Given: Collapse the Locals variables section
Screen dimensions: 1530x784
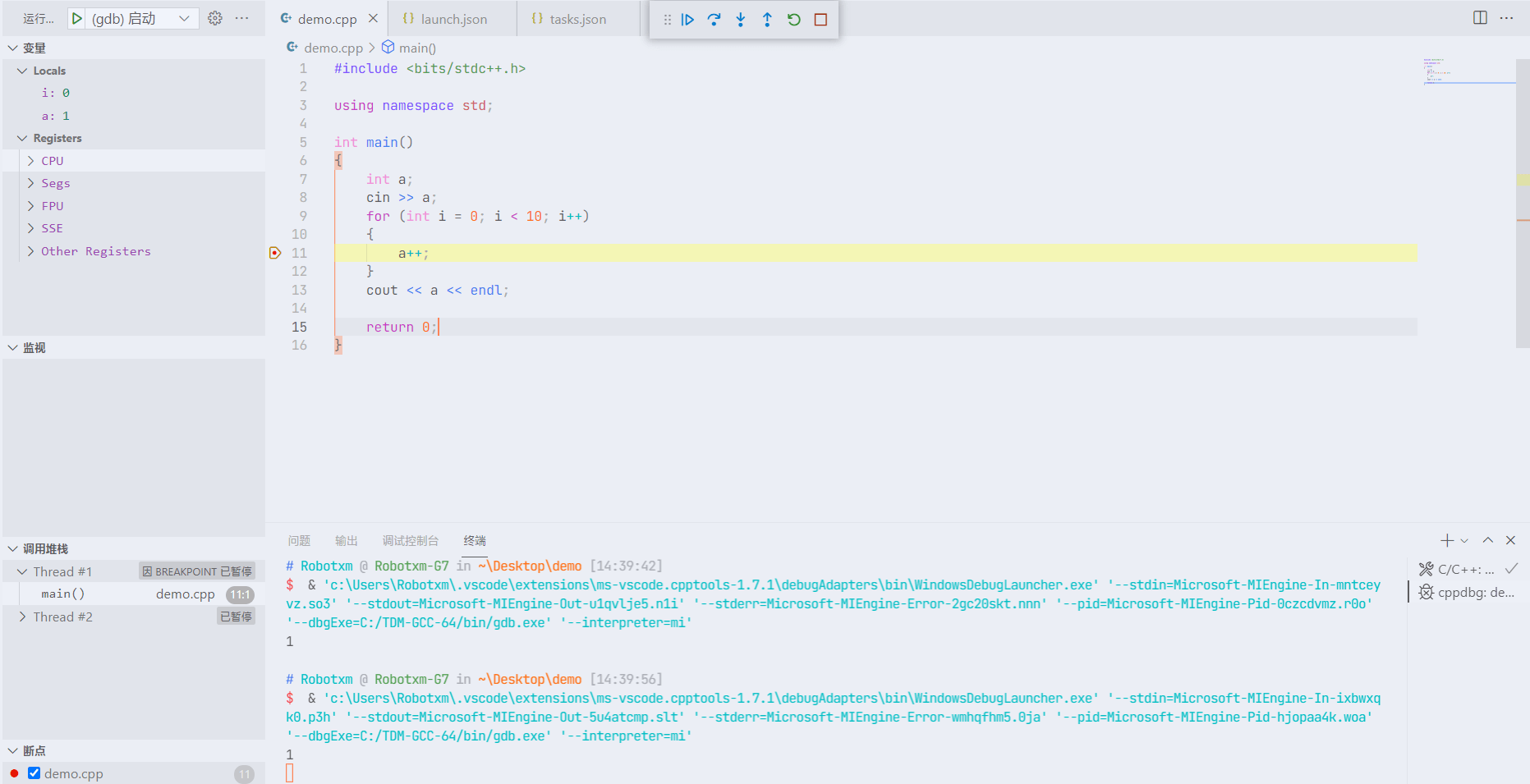Looking at the screenshot, I should [x=23, y=71].
